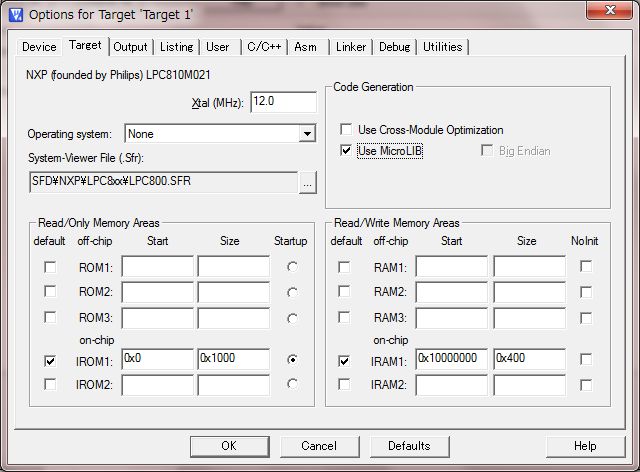Screen dimensions: 640x472
Task: Click the browse button for System-Viewer File
Action: 308,183
